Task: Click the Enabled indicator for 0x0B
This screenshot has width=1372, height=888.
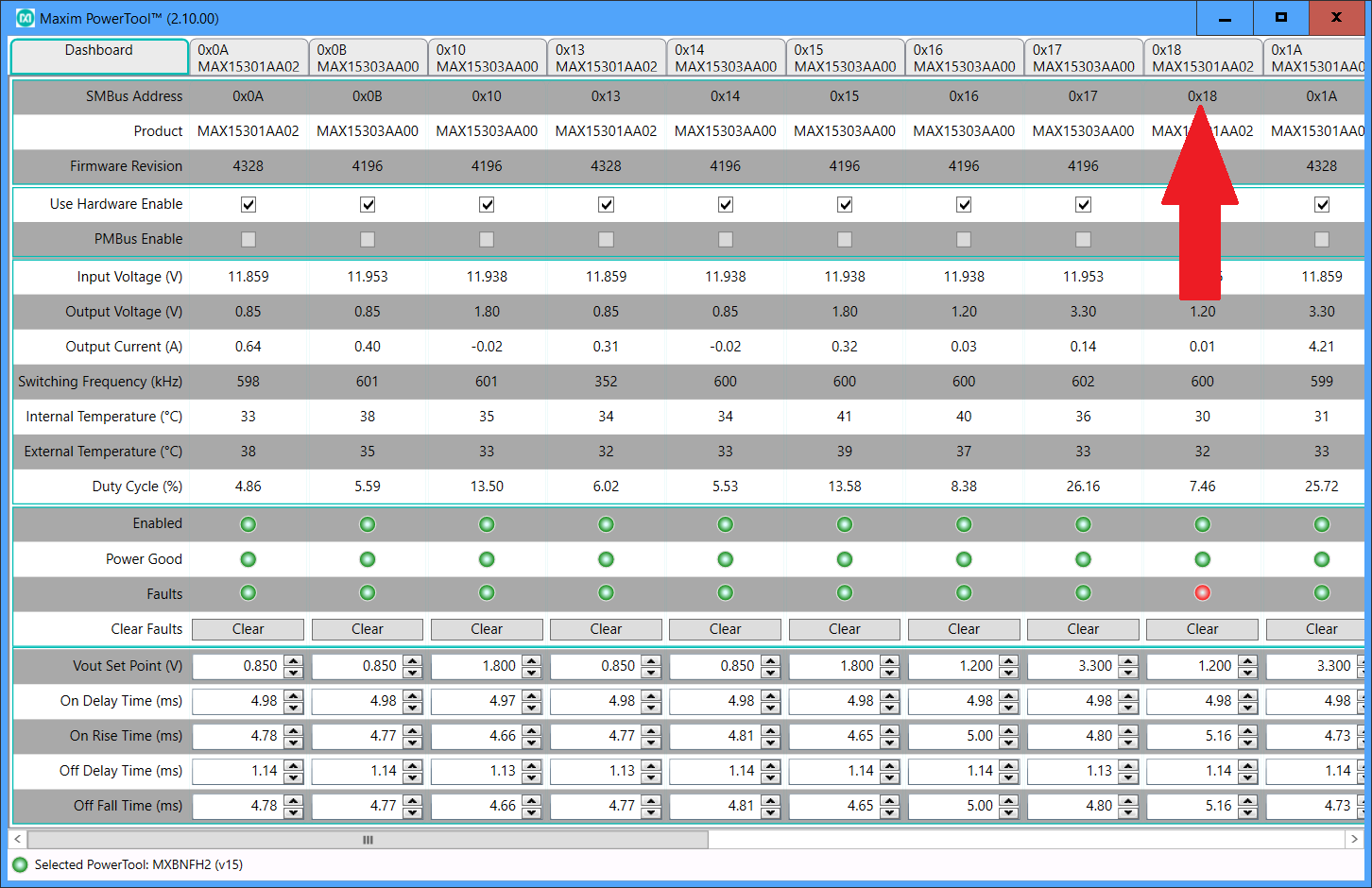Action: pyautogui.click(x=368, y=524)
